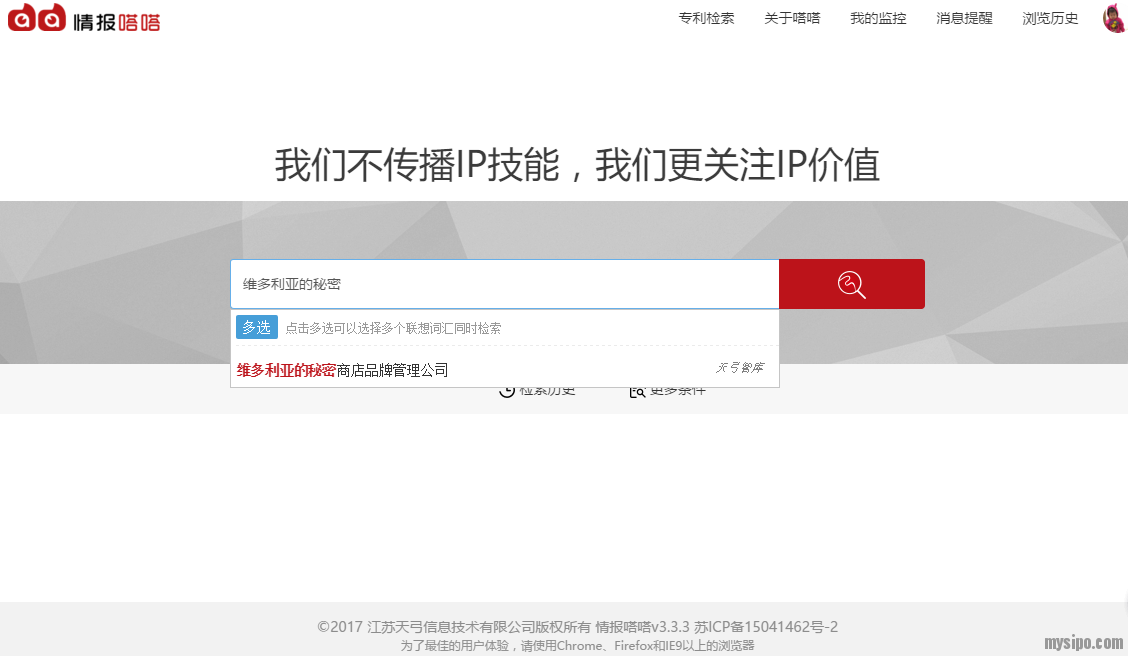Open 我的监控 in the navigation
Image resolution: width=1128 pixels, height=656 pixels.
click(x=878, y=18)
